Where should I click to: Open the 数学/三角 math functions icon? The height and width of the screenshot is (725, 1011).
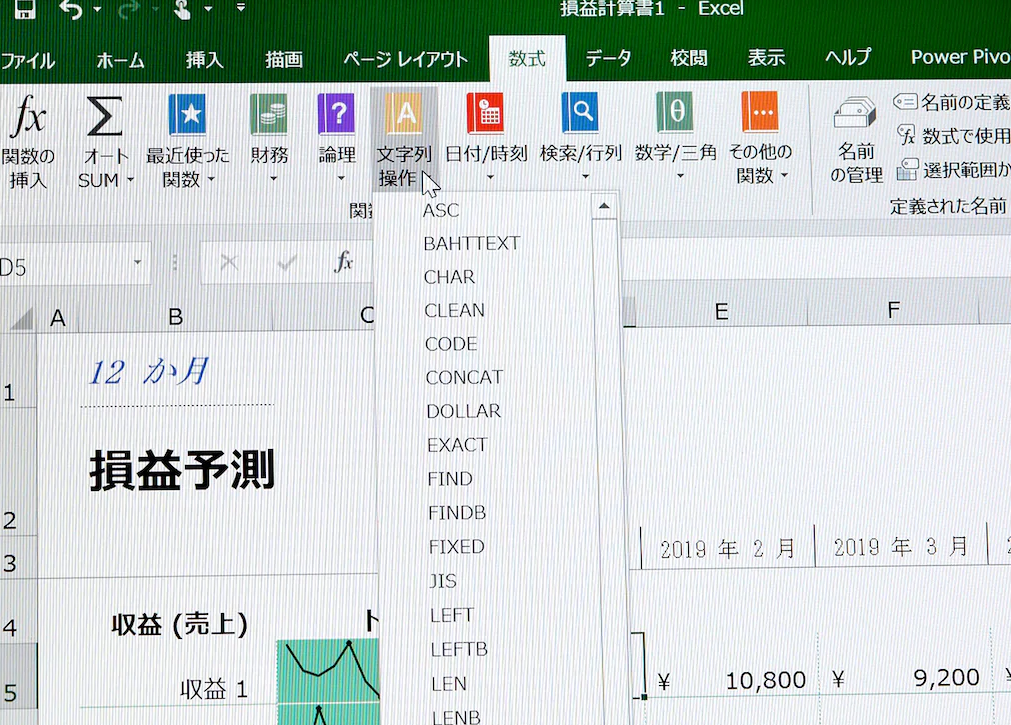pos(675,115)
